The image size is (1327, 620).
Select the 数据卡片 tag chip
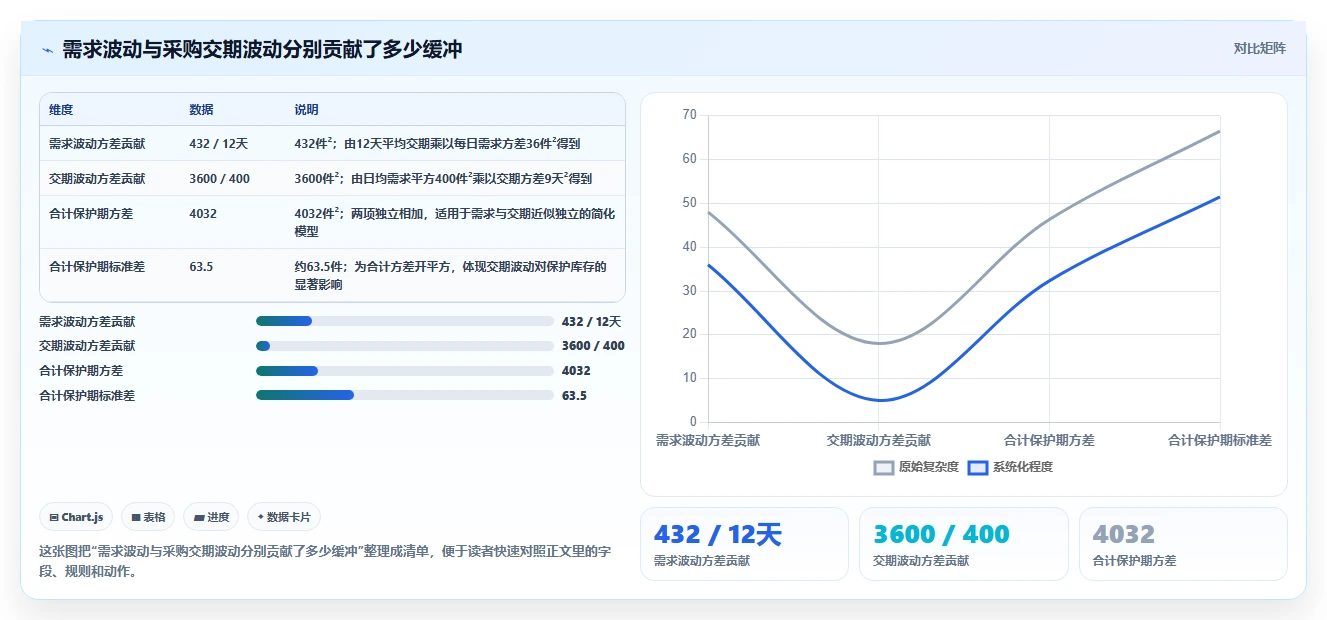284,517
